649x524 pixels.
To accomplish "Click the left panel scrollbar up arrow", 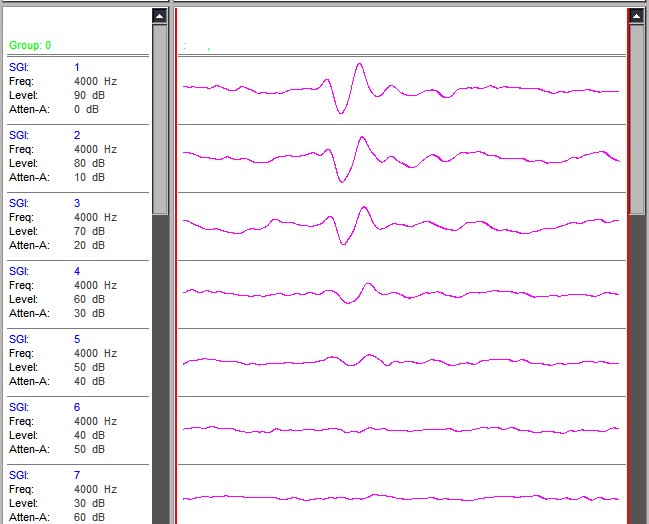I will click(x=160, y=16).
